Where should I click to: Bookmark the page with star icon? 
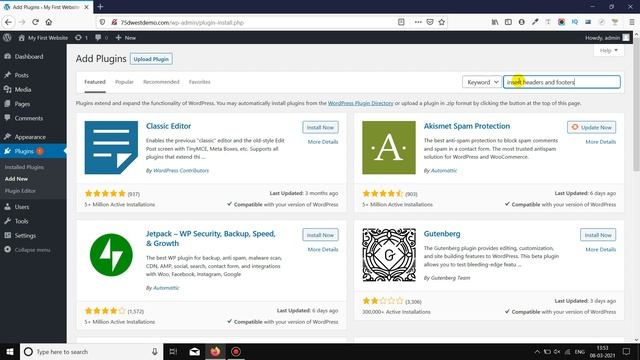click(442, 22)
